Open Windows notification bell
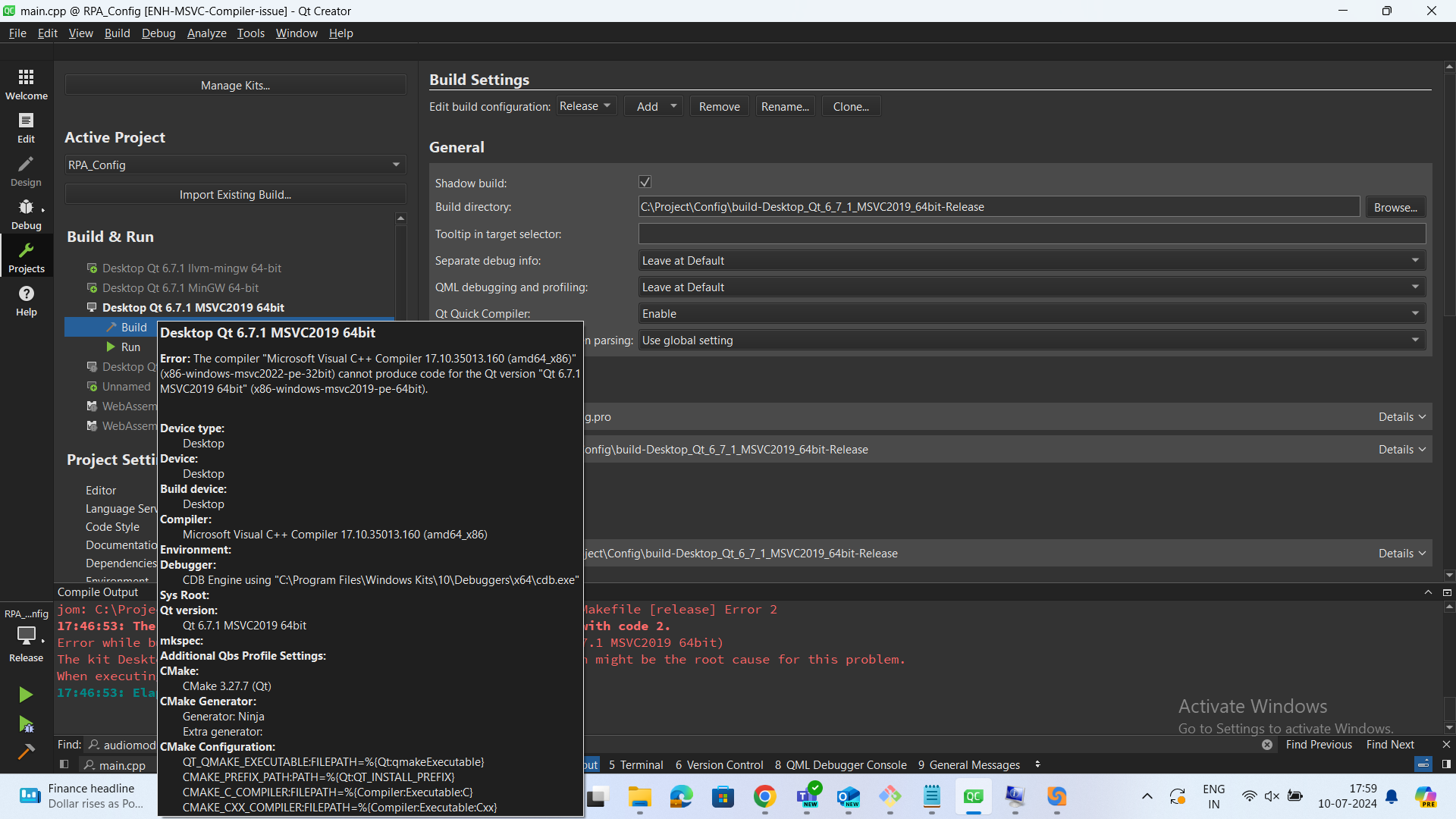Viewport: 1456px width, 819px height. pos(1392,796)
